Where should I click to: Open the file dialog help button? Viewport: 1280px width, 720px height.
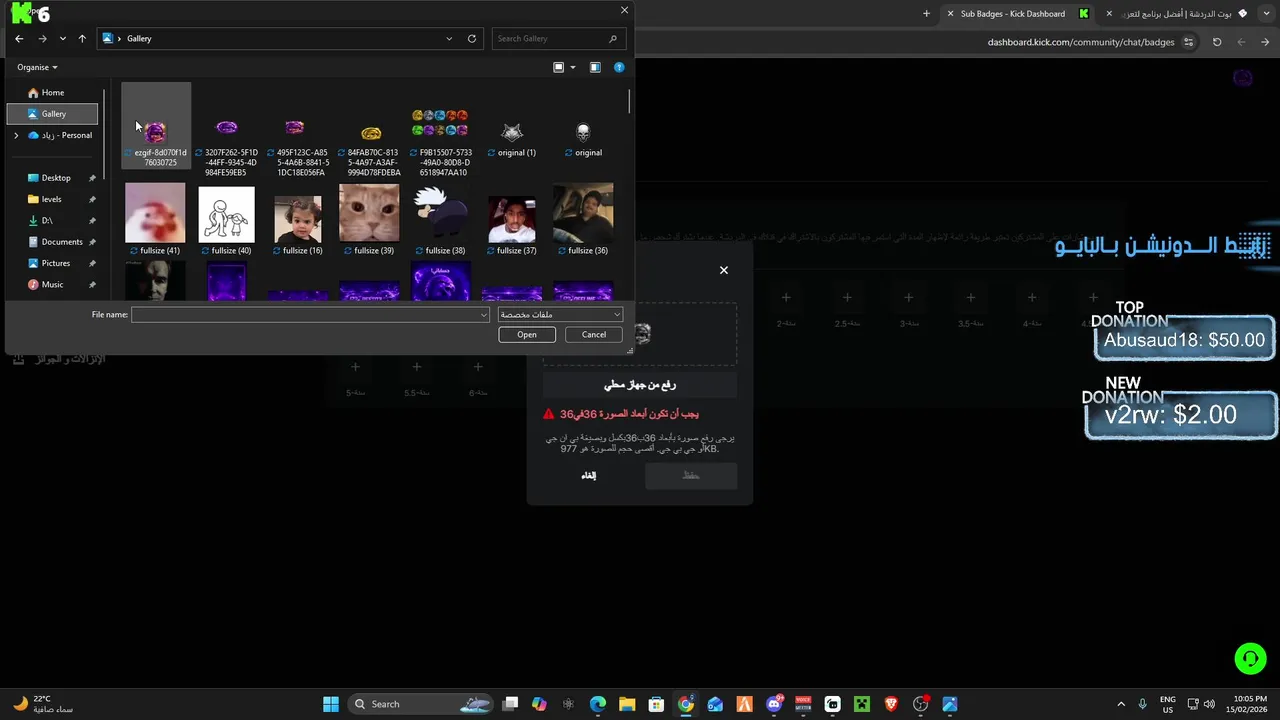coord(619,67)
